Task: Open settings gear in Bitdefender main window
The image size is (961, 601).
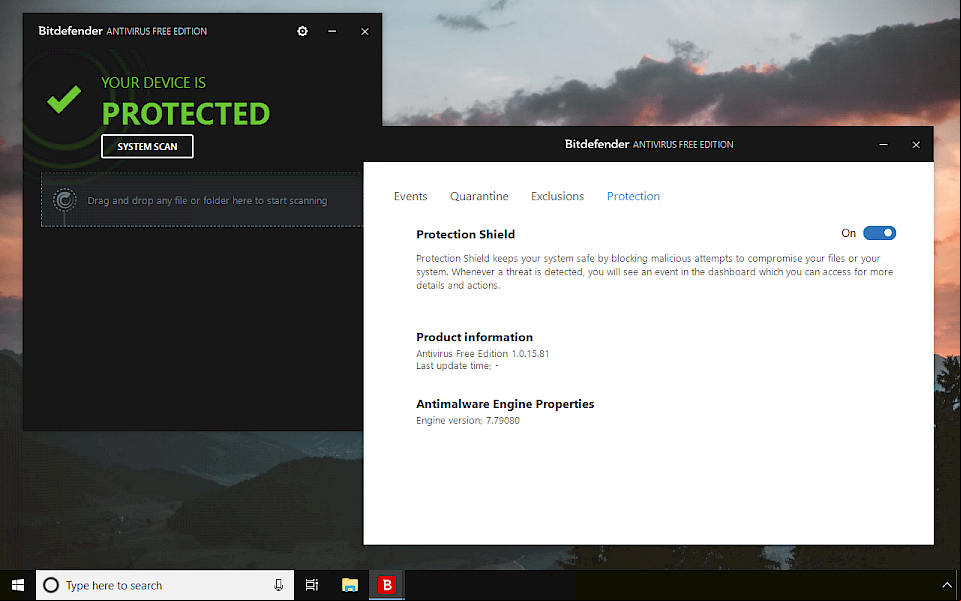Action: [302, 31]
